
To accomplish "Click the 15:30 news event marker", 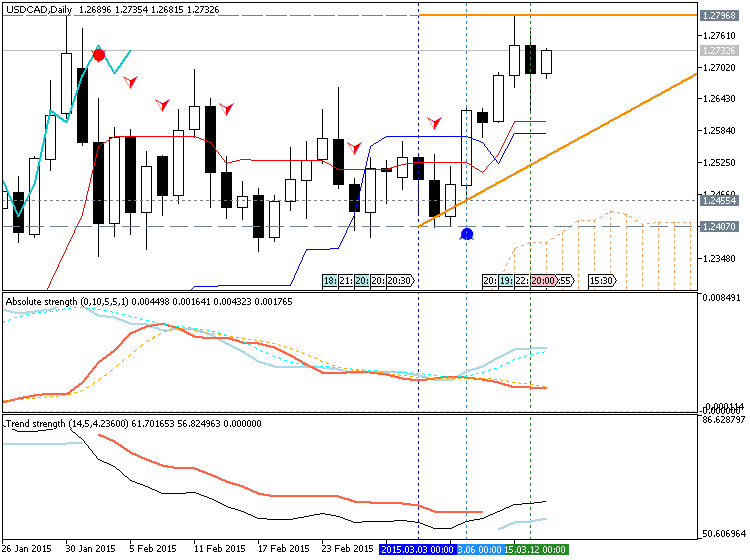I will click(602, 281).
